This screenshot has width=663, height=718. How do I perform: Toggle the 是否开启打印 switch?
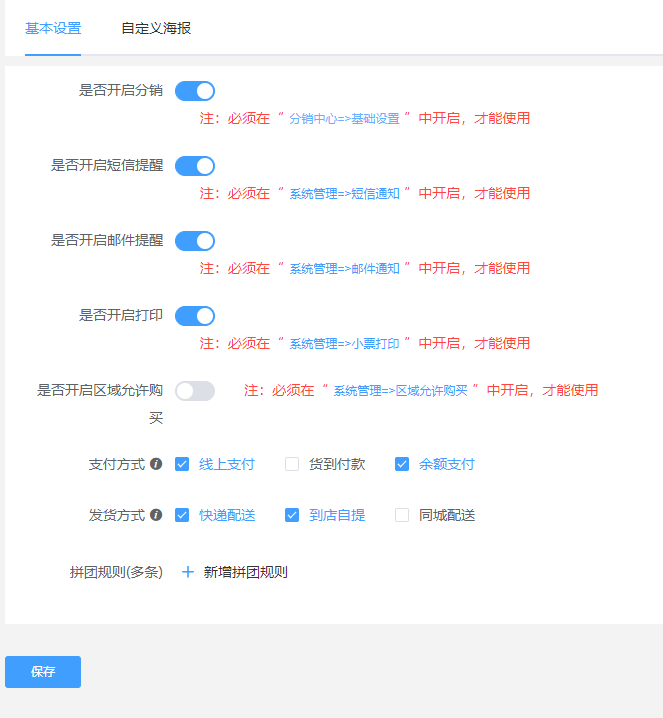(195, 316)
